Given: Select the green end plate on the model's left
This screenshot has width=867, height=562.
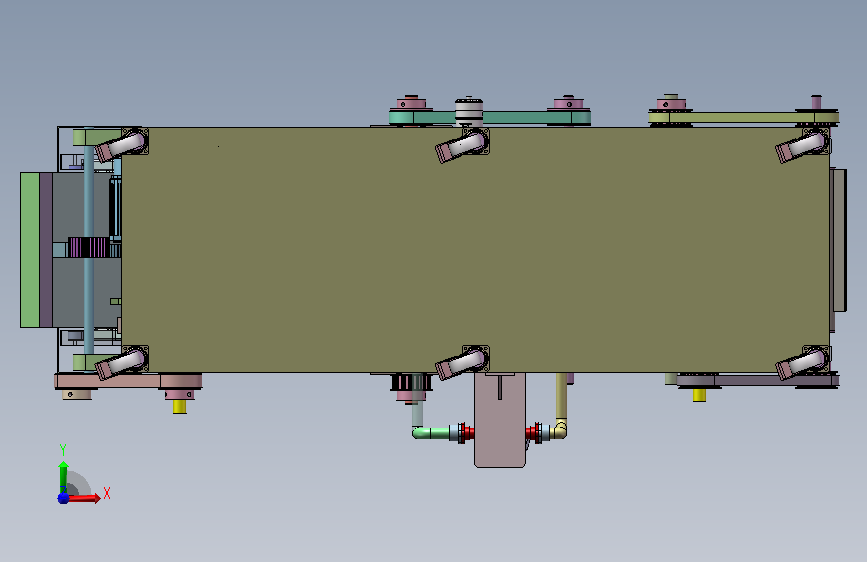Looking at the screenshot, I should click(x=30, y=250).
